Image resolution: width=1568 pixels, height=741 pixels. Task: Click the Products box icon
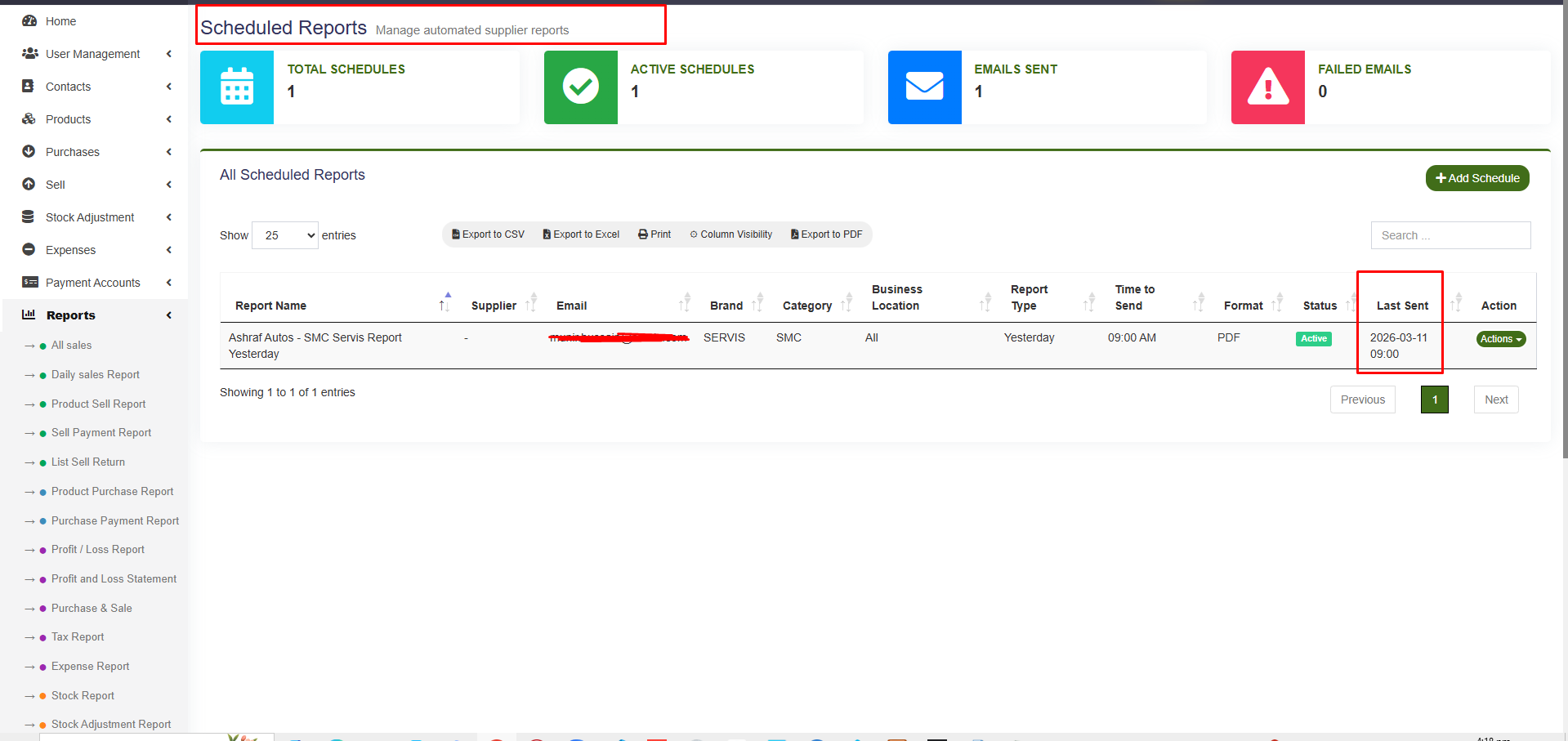[28, 118]
